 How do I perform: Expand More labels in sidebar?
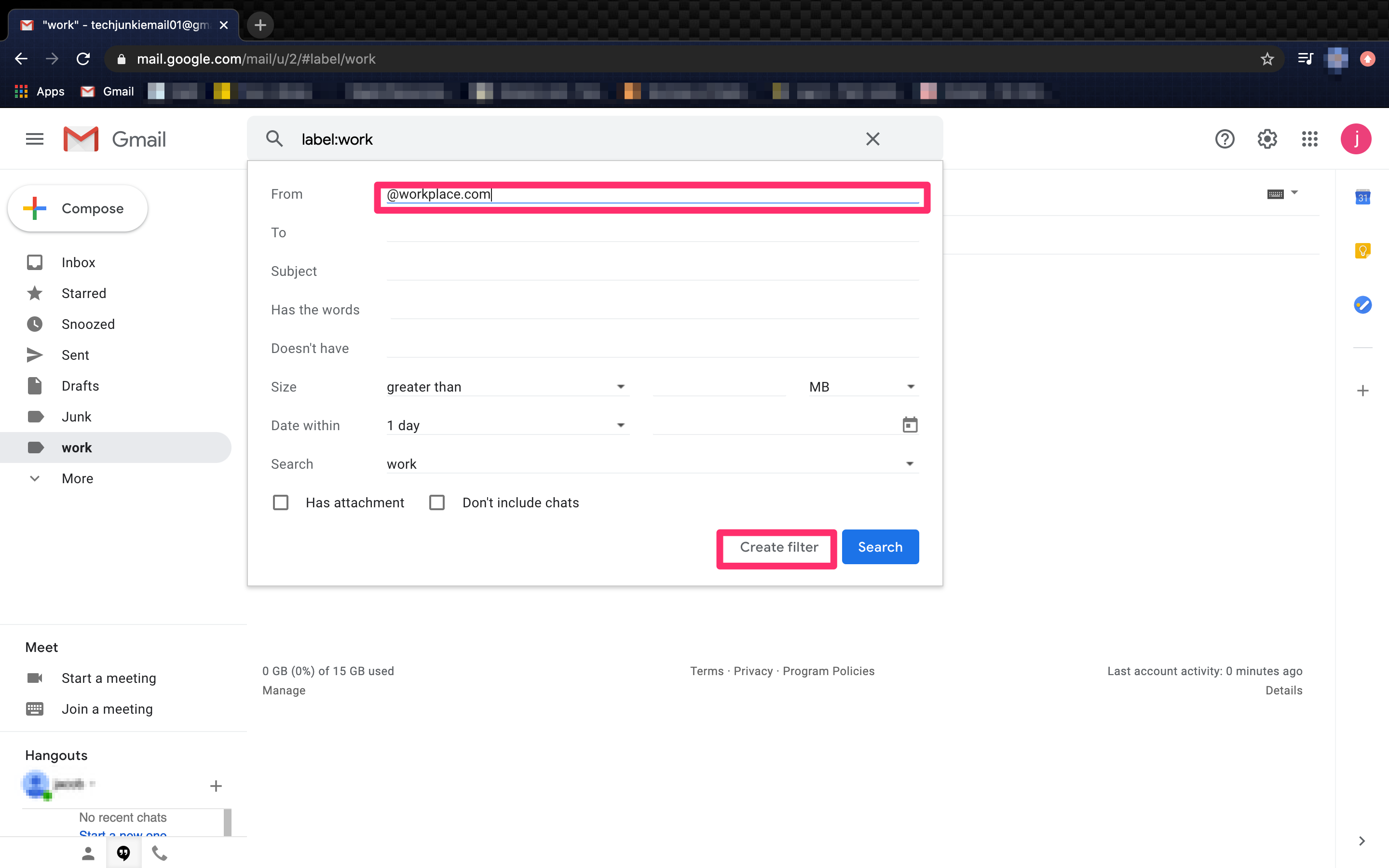tap(77, 478)
